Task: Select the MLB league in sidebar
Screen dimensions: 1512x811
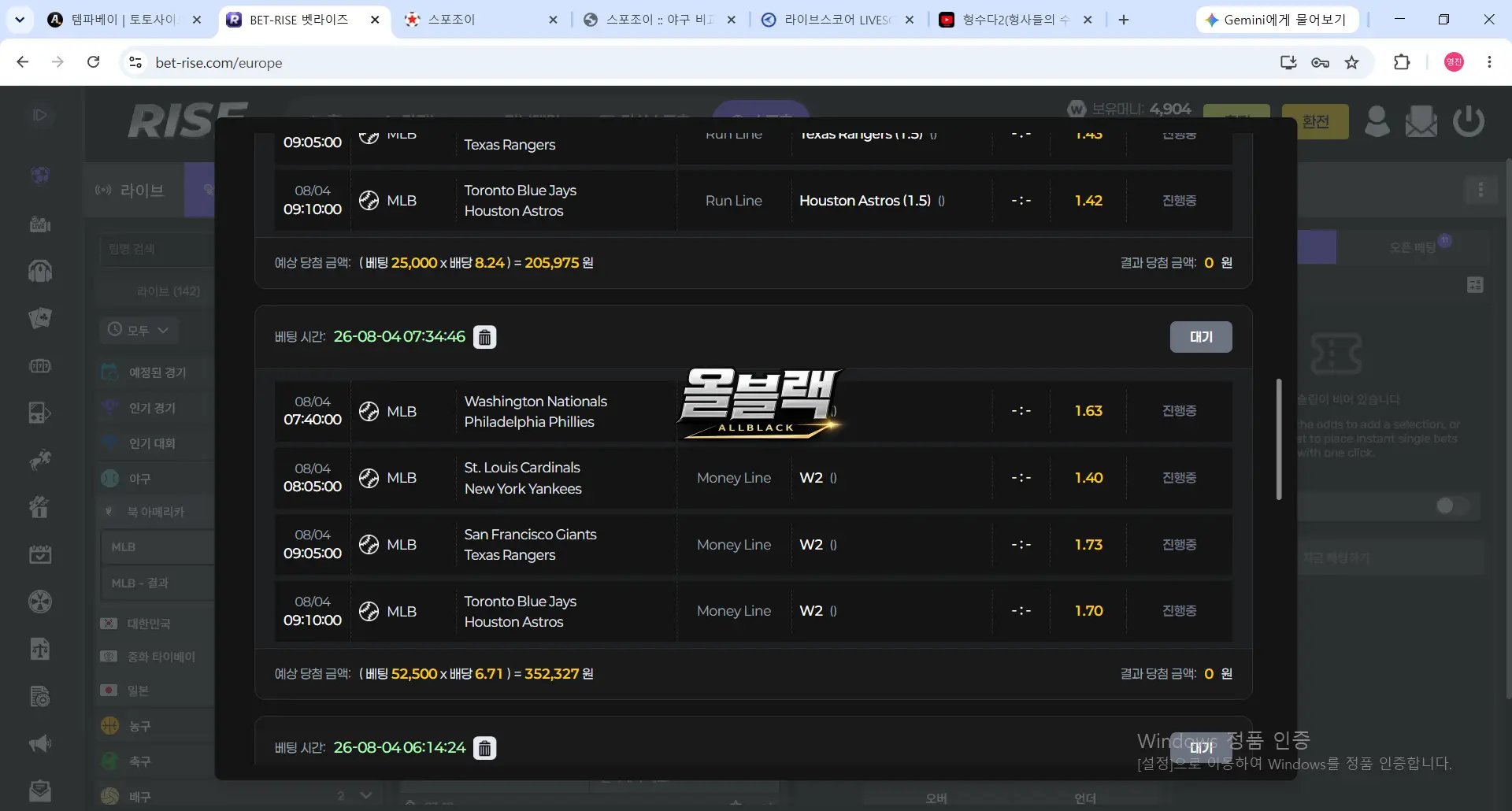Action: point(157,547)
